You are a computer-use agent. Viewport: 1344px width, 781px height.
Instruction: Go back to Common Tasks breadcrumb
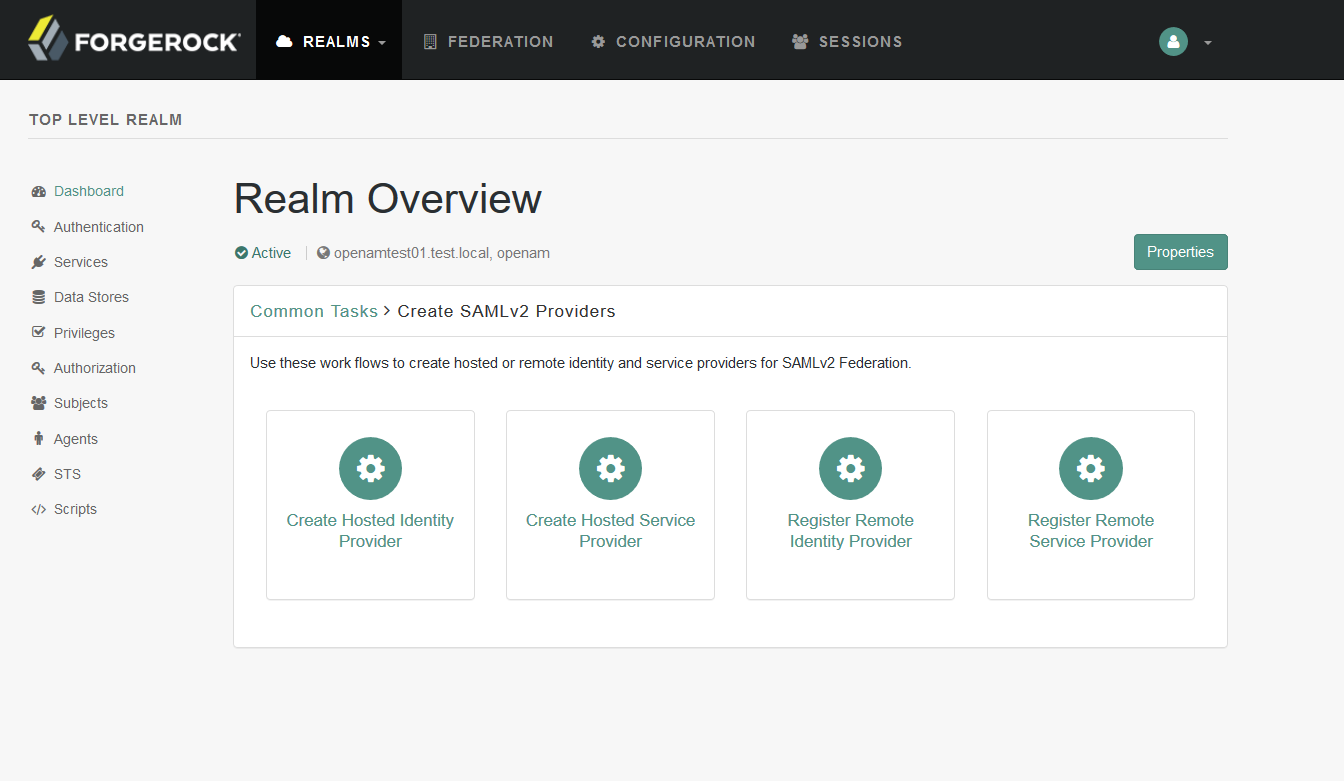[x=314, y=311]
